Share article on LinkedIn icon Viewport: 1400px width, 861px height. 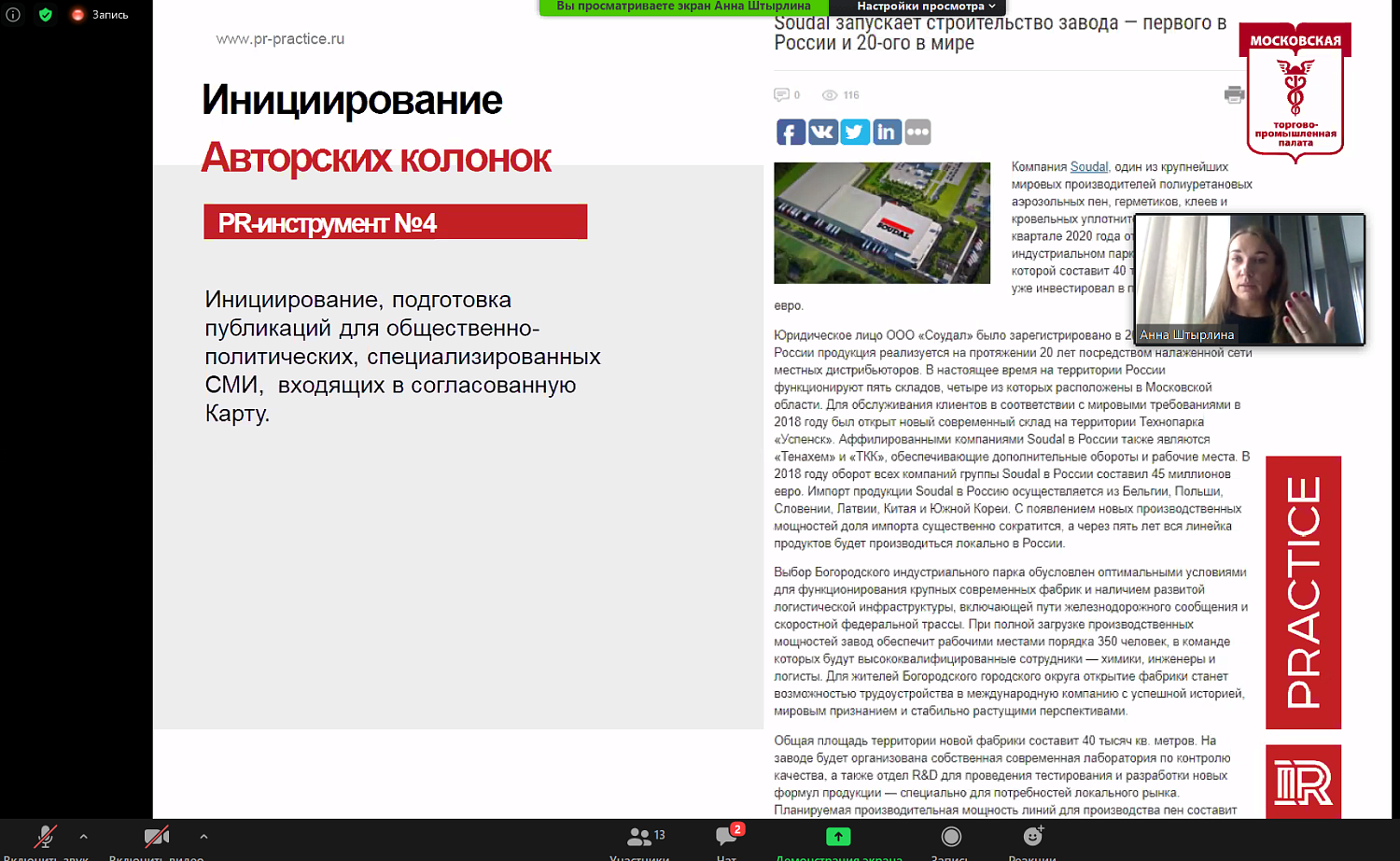886,132
